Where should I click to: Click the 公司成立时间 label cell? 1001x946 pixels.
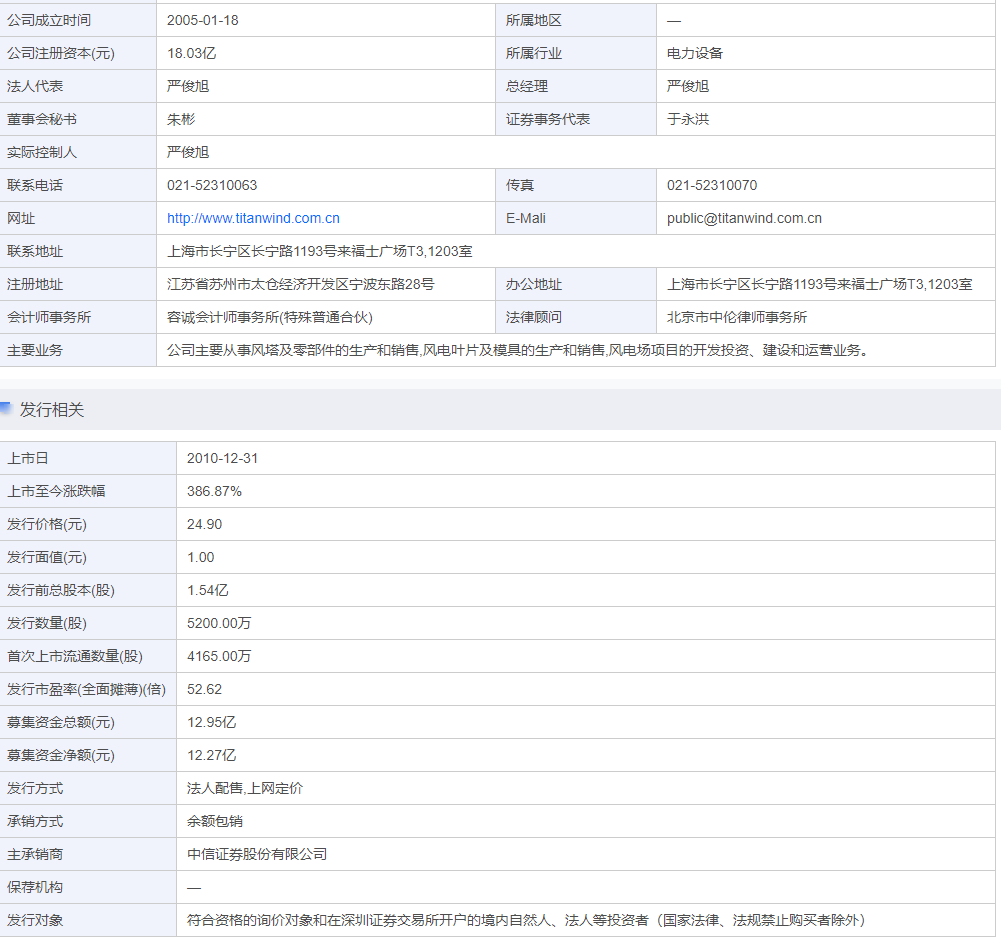pos(78,20)
